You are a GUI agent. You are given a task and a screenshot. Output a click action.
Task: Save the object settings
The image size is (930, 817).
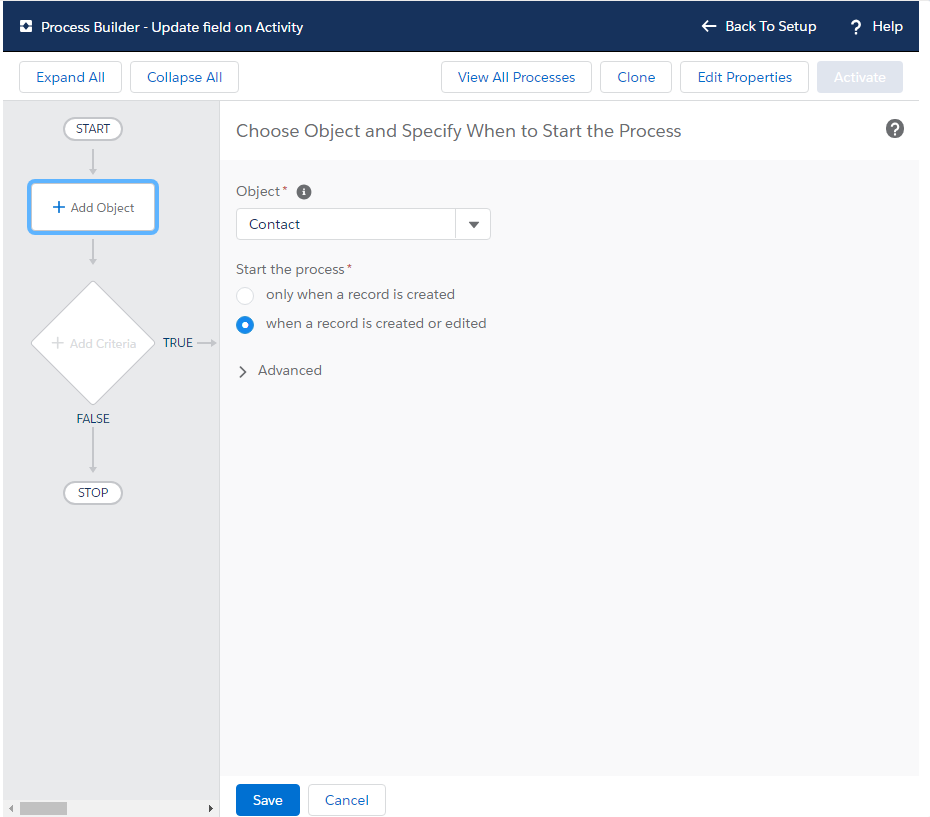point(267,800)
